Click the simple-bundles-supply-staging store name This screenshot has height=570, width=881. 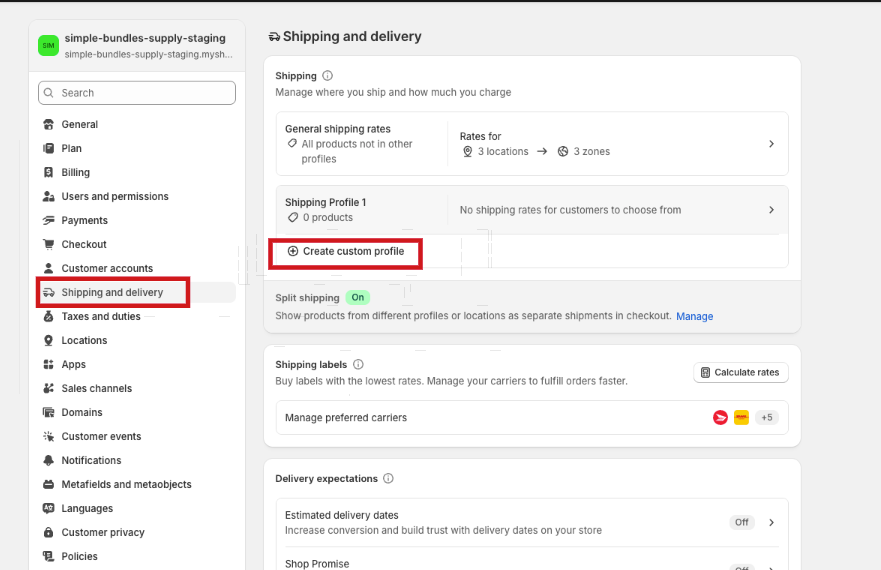pyautogui.click(x=145, y=38)
